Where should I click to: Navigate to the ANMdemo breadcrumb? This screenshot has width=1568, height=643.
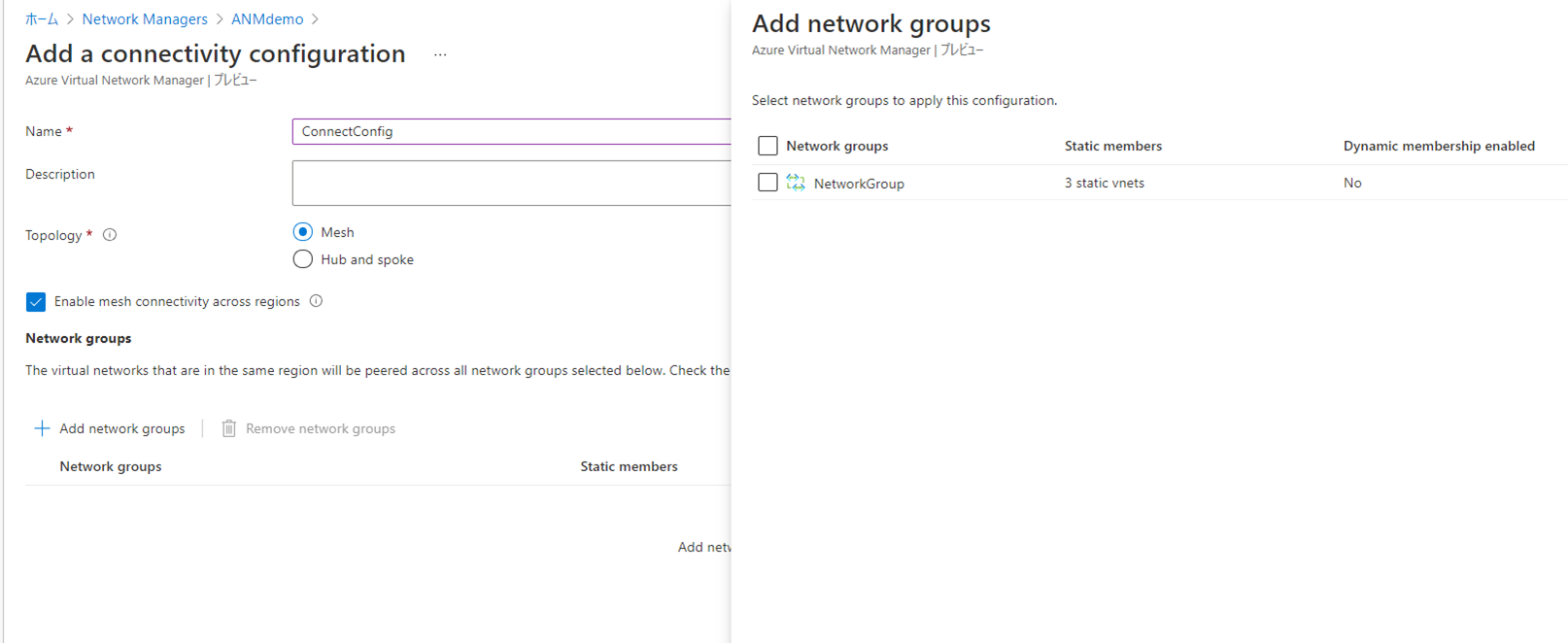267,19
